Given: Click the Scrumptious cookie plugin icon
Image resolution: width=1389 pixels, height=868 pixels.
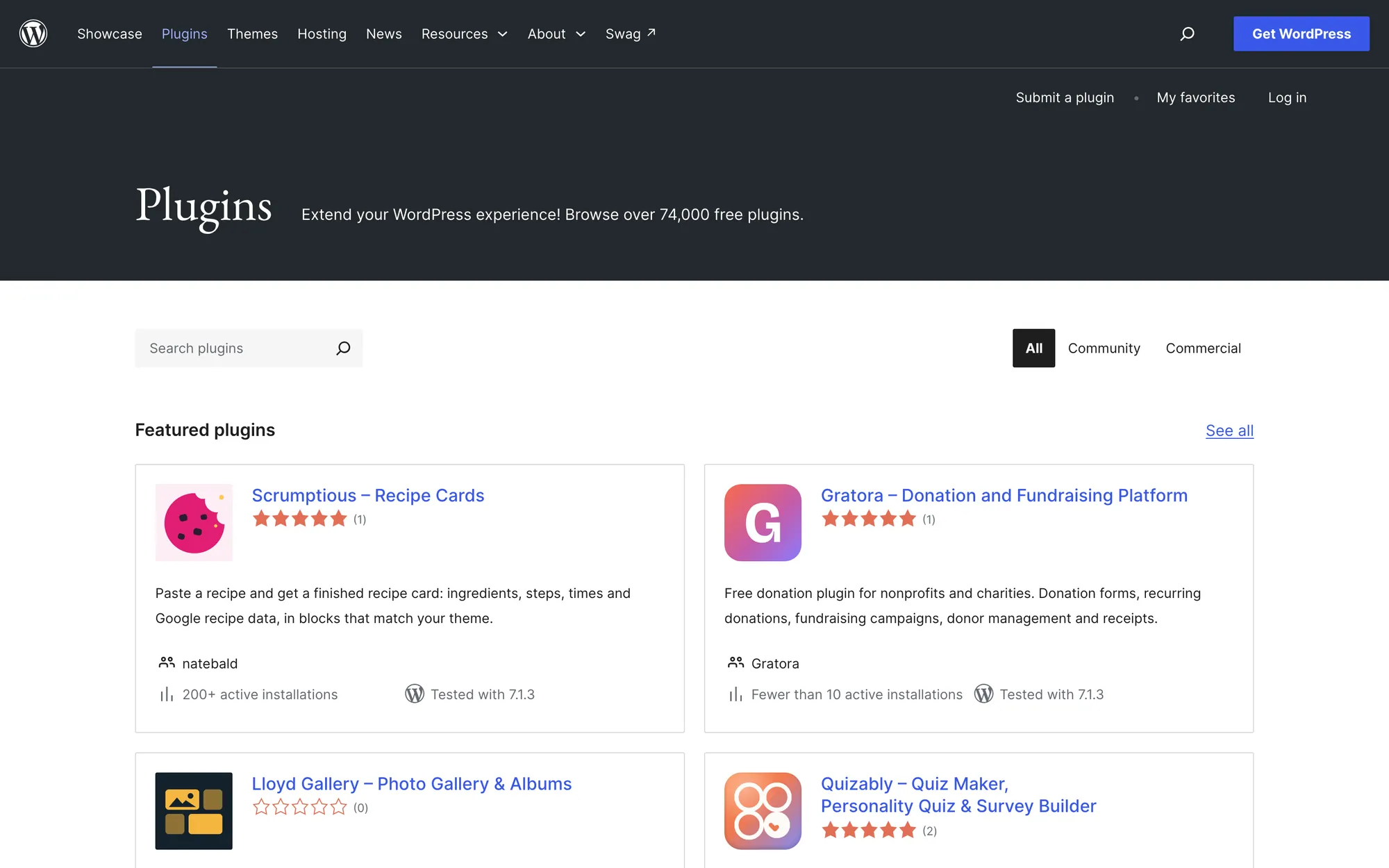Looking at the screenshot, I should pyautogui.click(x=194, y=522).
